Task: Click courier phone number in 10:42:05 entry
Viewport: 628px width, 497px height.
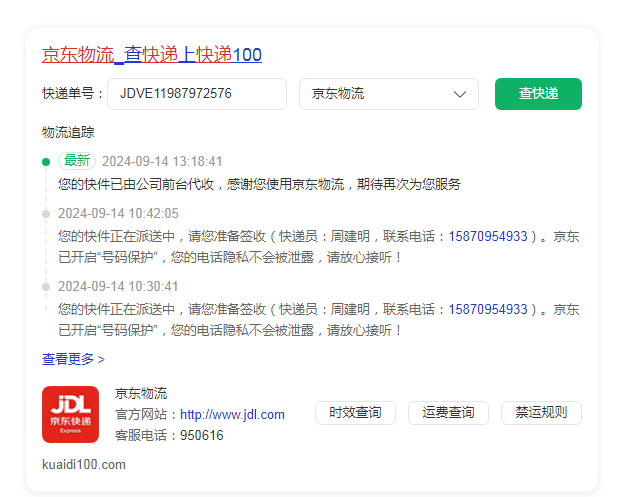Action: pyautogui.click(x=487, y=237)
